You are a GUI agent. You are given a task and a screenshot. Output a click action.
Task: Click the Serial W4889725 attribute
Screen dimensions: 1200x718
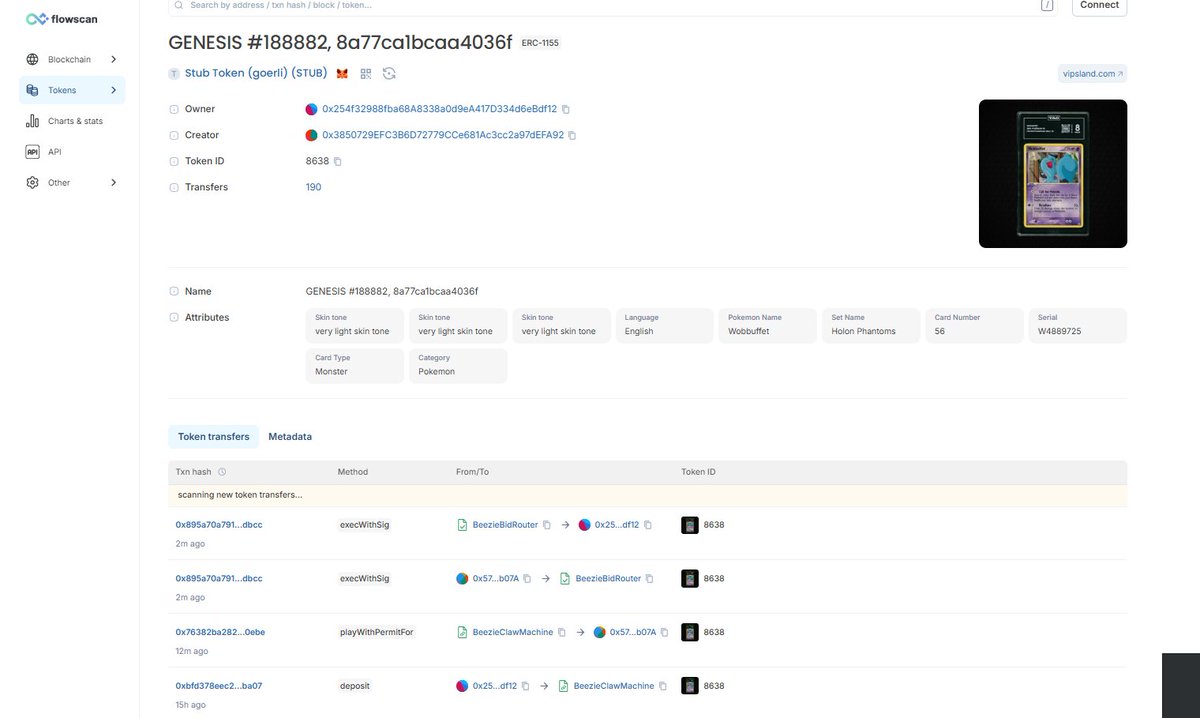point(1077,324)
